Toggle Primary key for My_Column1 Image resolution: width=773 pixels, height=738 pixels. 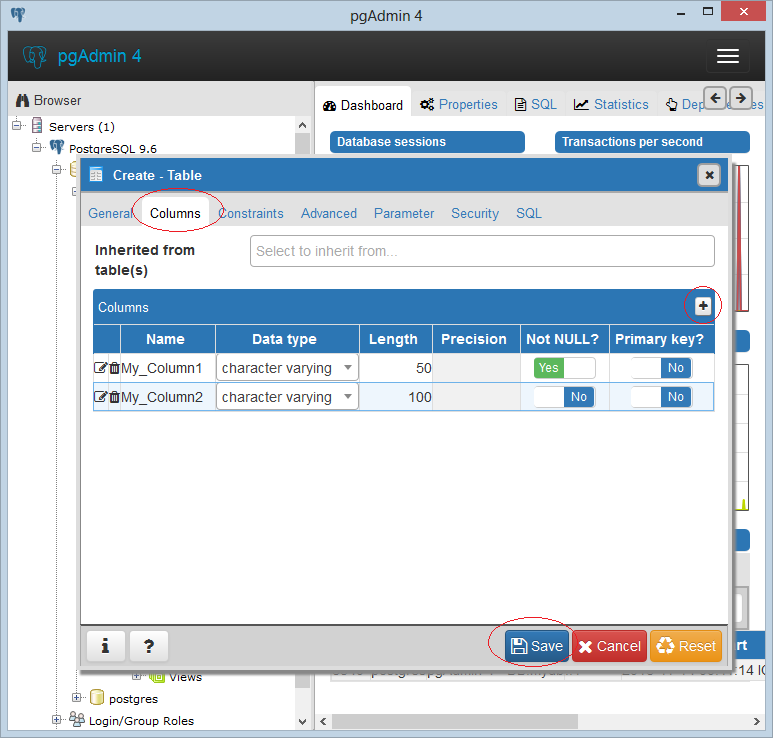(662, 368)
